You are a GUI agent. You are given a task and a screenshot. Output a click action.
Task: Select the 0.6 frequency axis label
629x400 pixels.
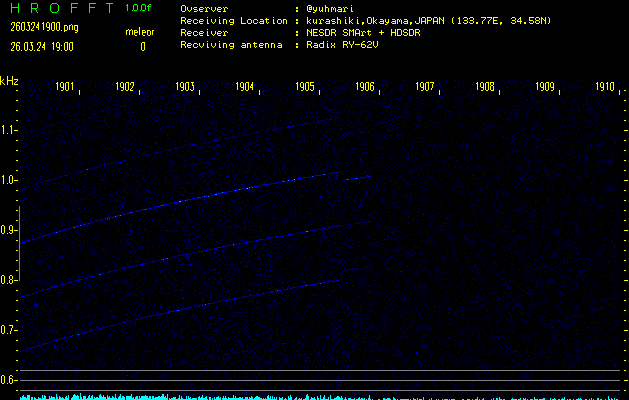click(9, 380)
